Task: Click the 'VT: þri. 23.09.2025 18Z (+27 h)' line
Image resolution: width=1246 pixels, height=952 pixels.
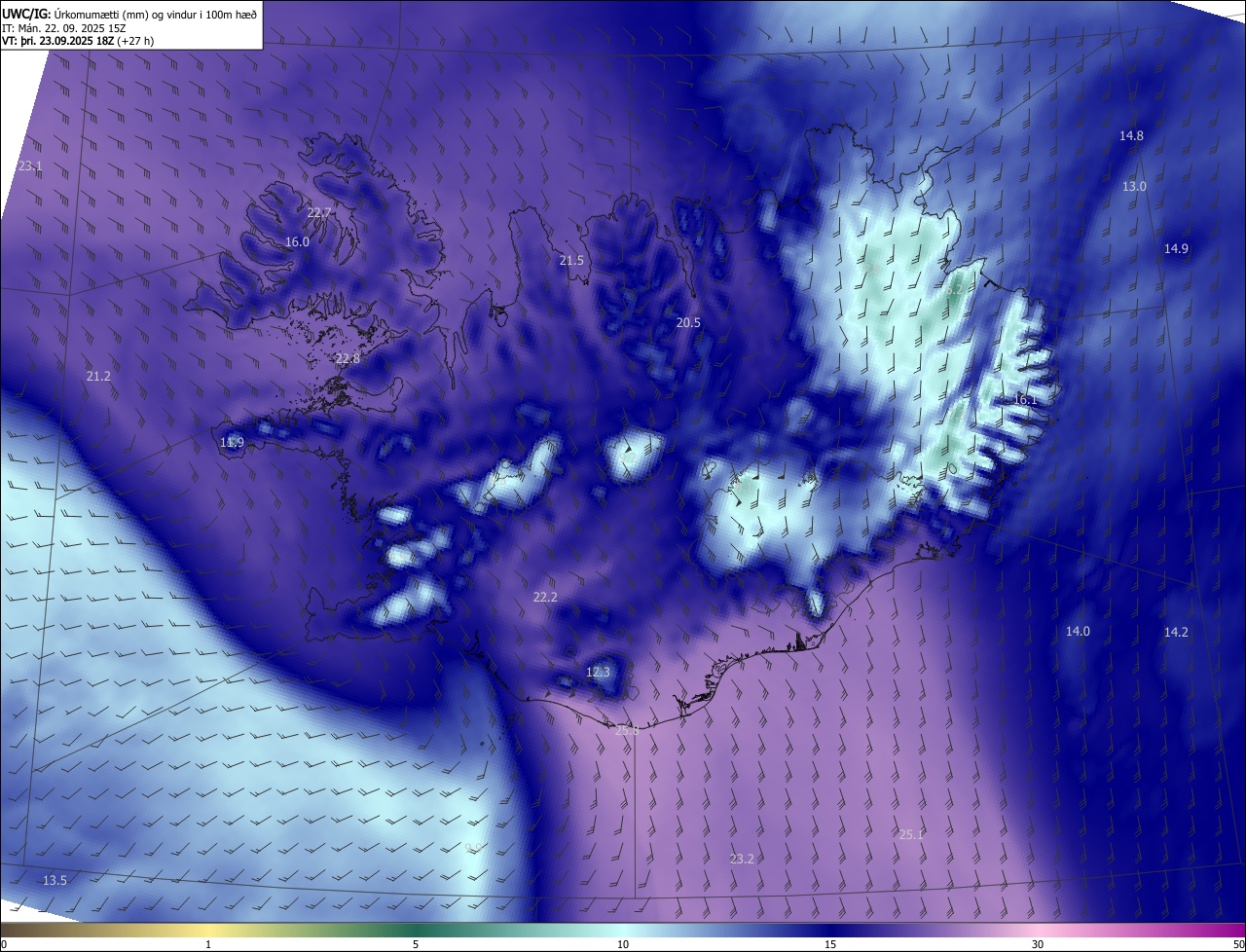Action: [78, 41]
